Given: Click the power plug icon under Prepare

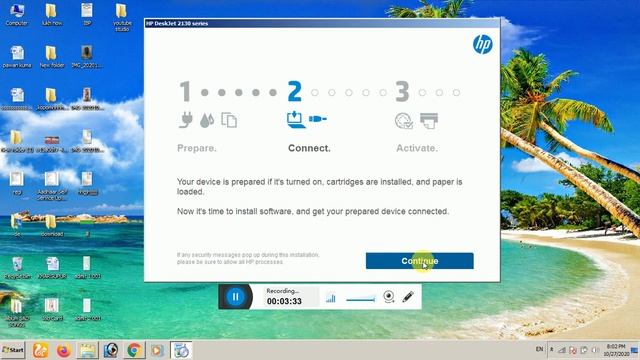Looking at the screenshot, I should (186, 120).
